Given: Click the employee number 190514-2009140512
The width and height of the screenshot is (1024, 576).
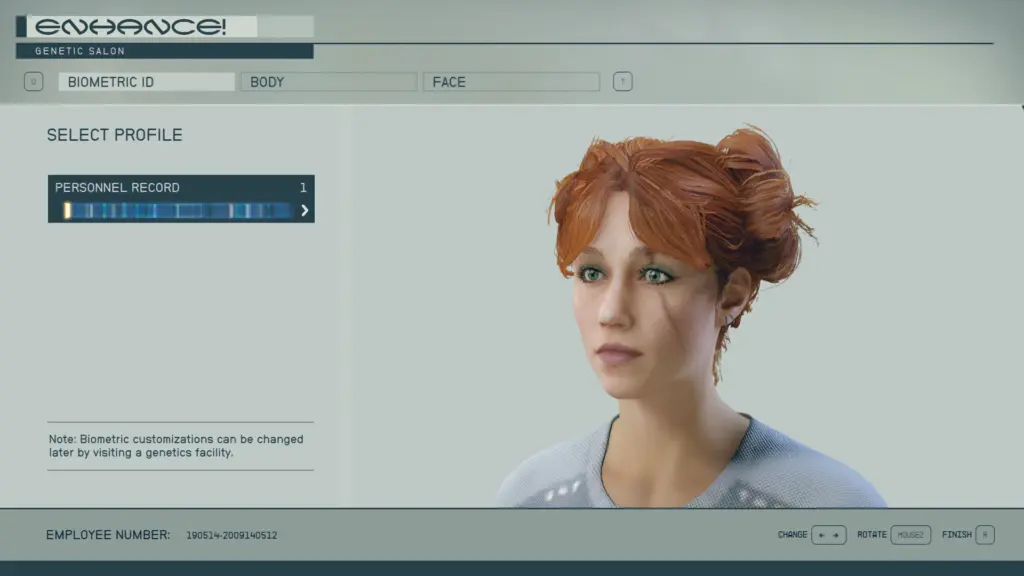Looking at the screenshot, I should coord(232,536).
